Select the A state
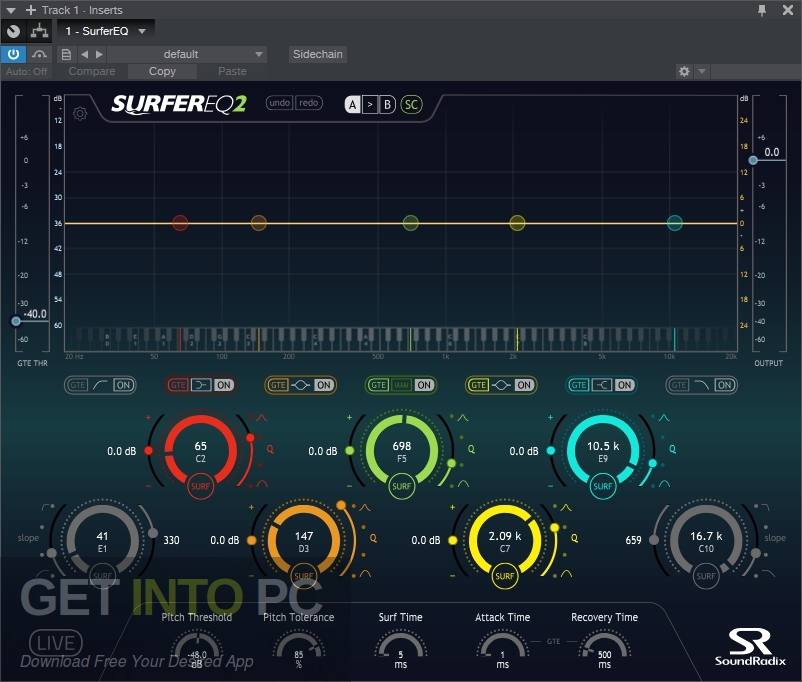 [352, 105]
